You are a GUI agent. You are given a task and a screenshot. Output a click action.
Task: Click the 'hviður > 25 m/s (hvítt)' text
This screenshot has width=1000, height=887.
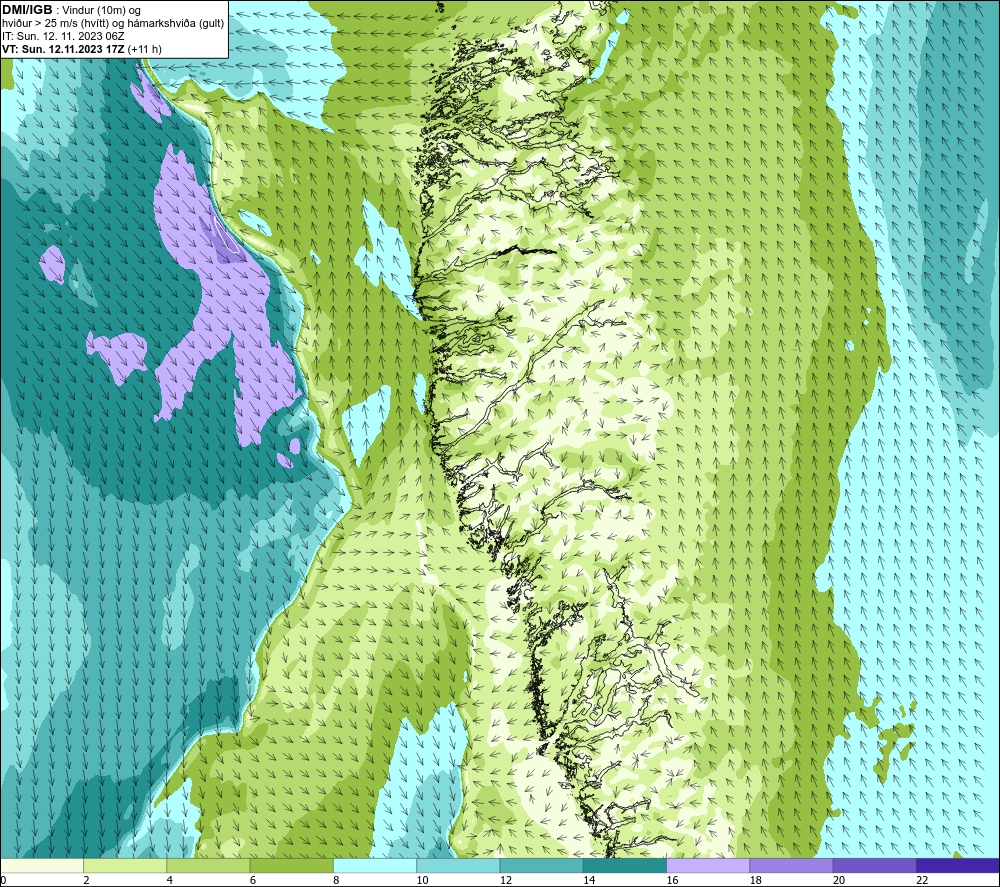click(x=55, y=24)
